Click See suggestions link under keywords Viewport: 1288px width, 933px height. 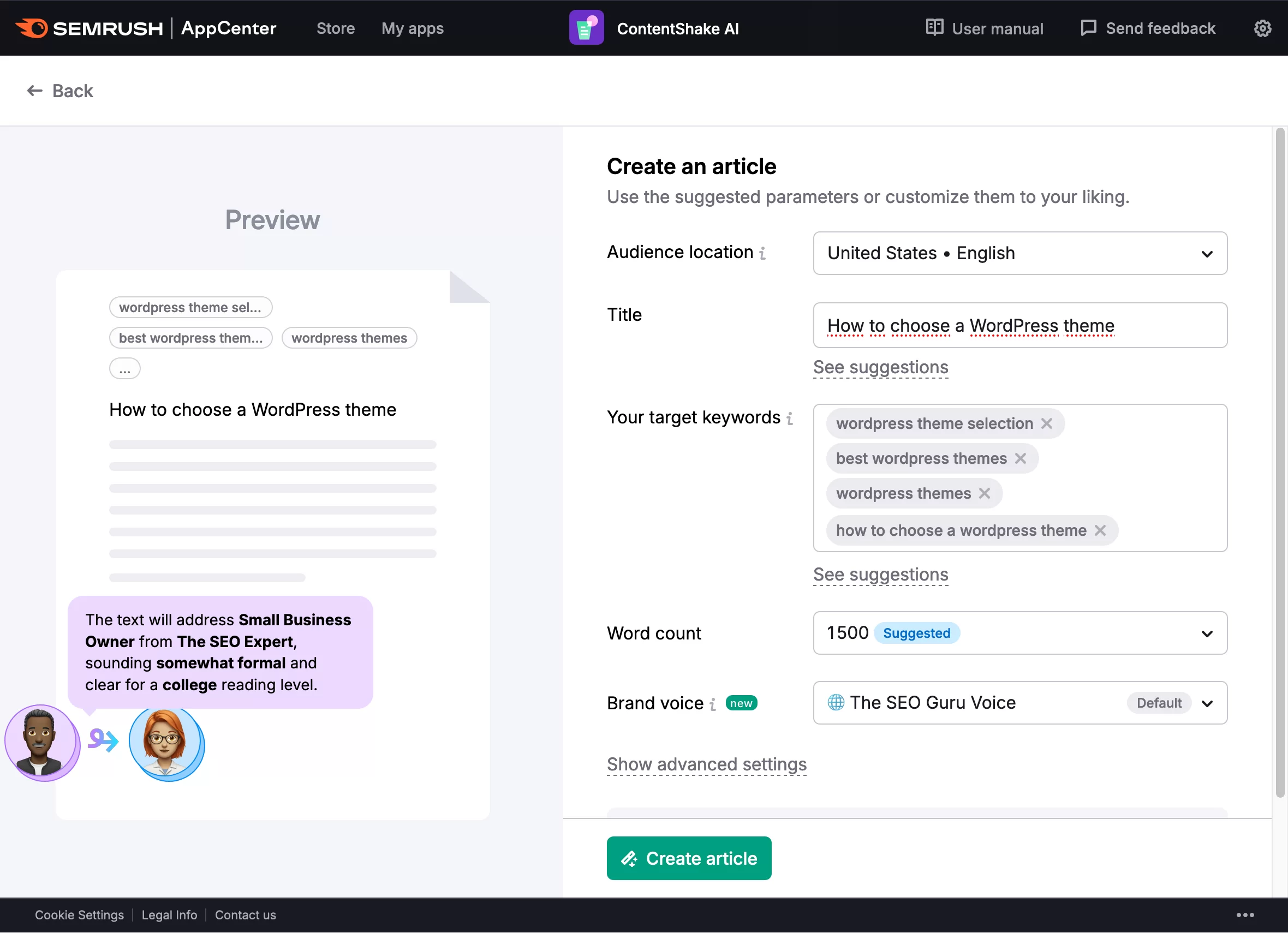[x=880, y=573]
